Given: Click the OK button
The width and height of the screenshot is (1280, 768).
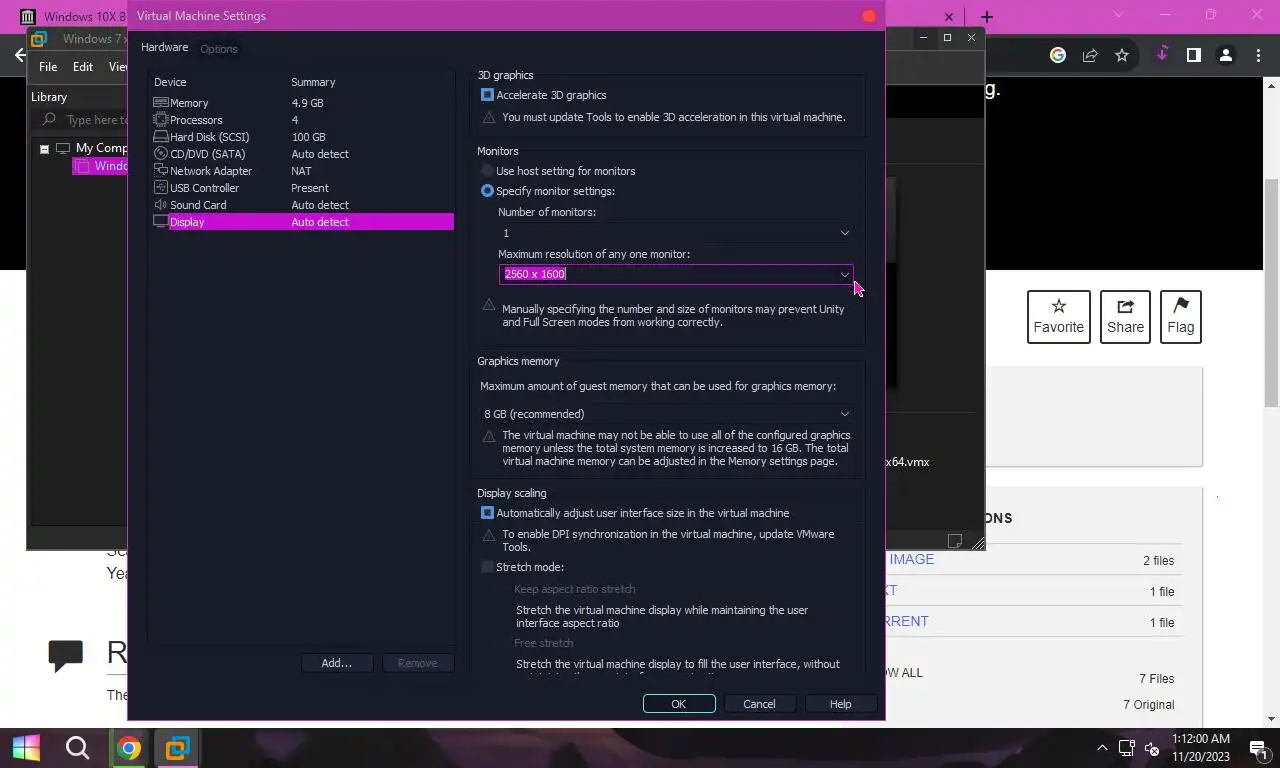Looking at the screenshot, I should [x=679, y=704].
